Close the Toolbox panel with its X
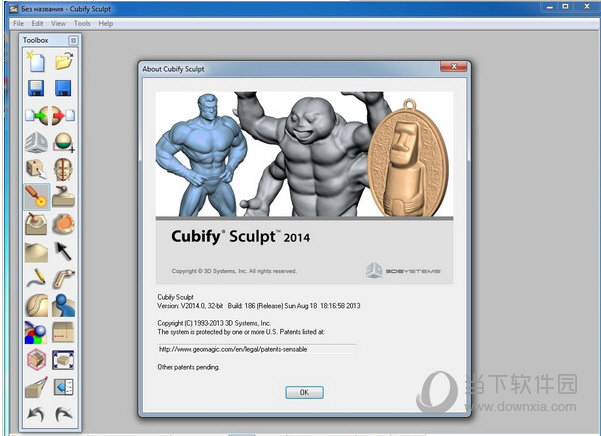Image resolution: width=601 pixels, height=436 pixels. coord(73,40)
